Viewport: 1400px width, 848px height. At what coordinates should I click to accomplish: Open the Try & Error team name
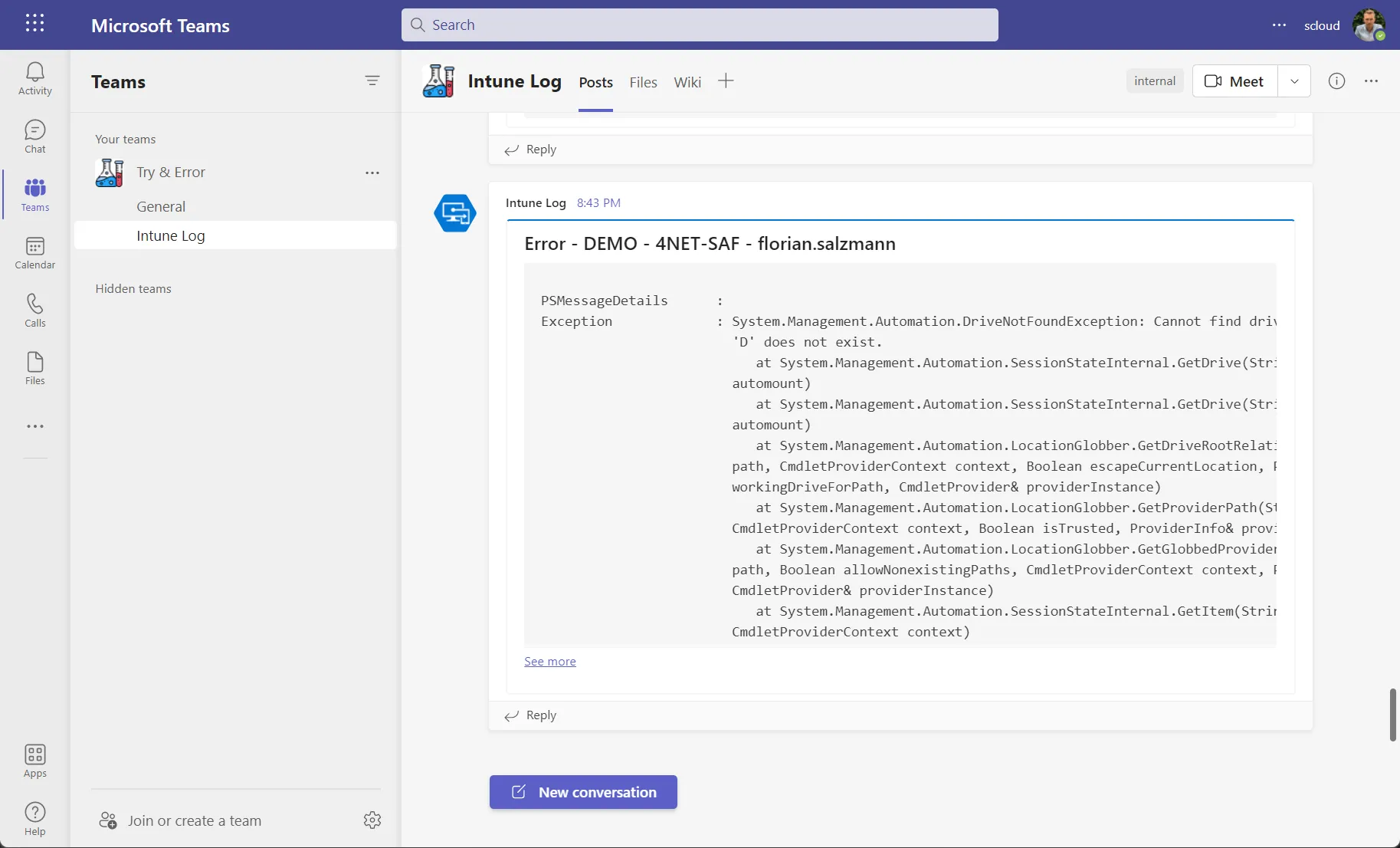click(x=171, y=173)
